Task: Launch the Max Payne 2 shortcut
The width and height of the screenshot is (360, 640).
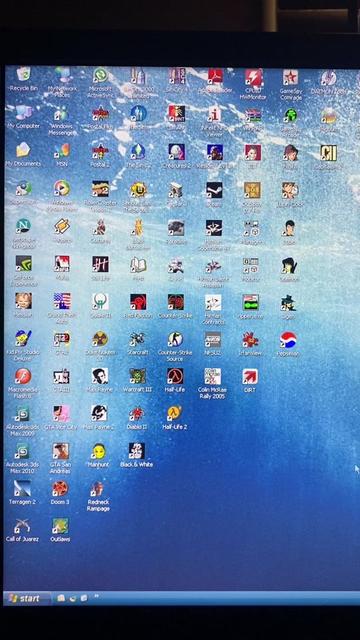Action: [x=99, y=413]
